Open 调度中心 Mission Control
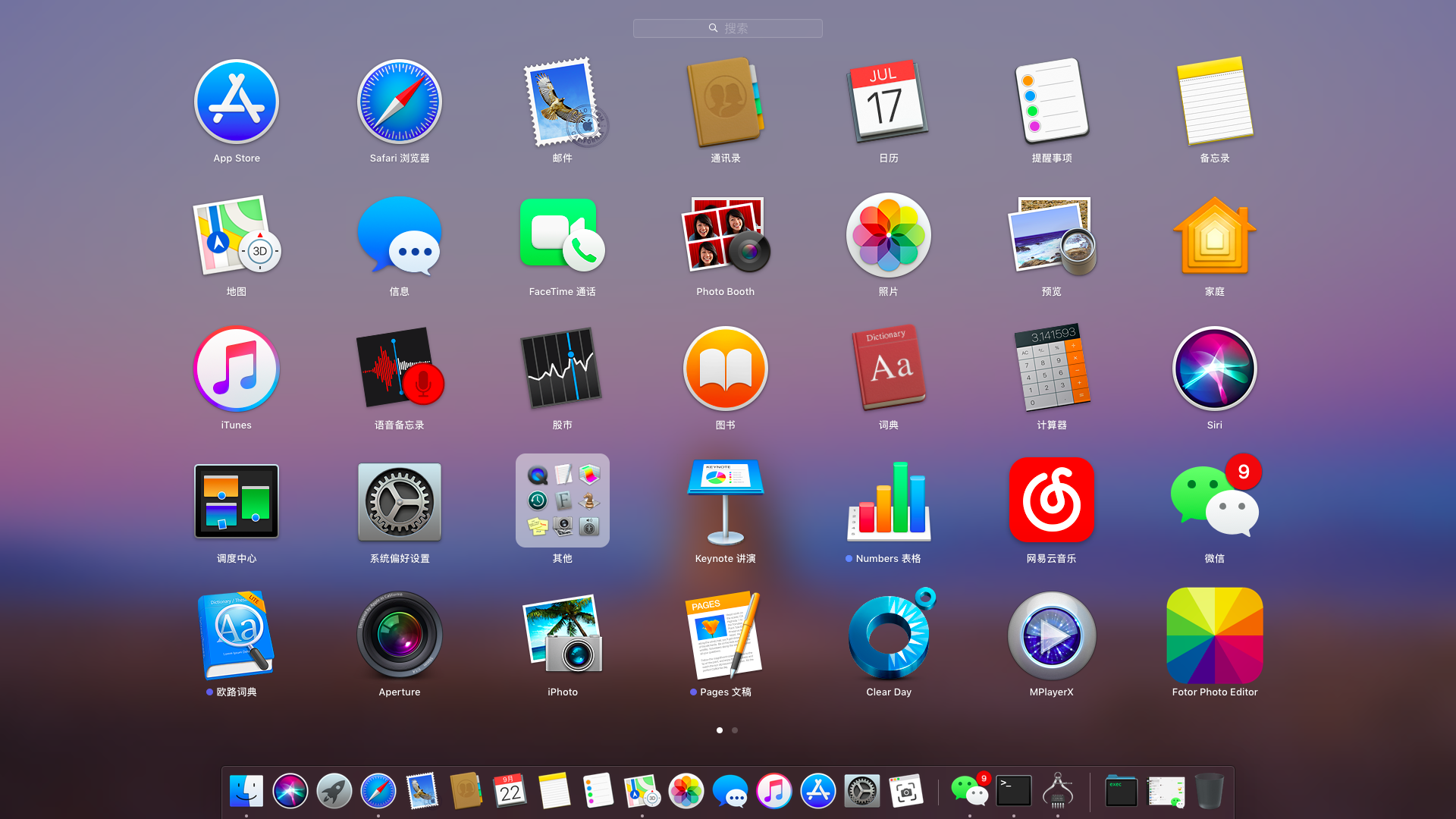The height and width of the screenshot is (819, 1456). (x=237, y=501)
